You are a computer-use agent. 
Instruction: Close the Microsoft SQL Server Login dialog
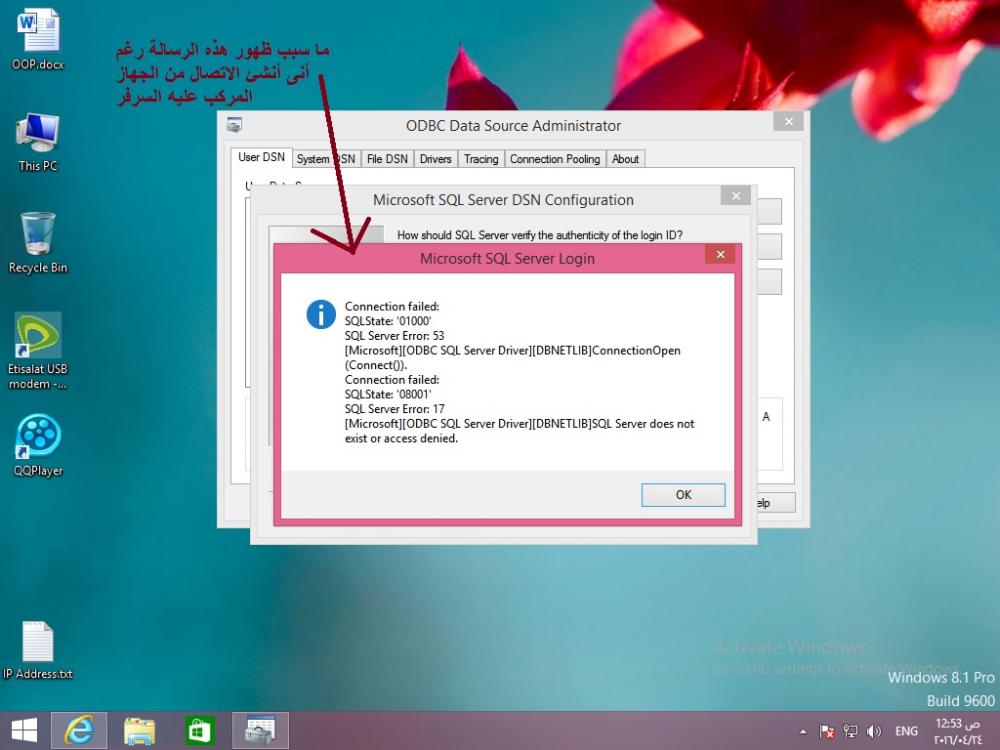[720, 255]
